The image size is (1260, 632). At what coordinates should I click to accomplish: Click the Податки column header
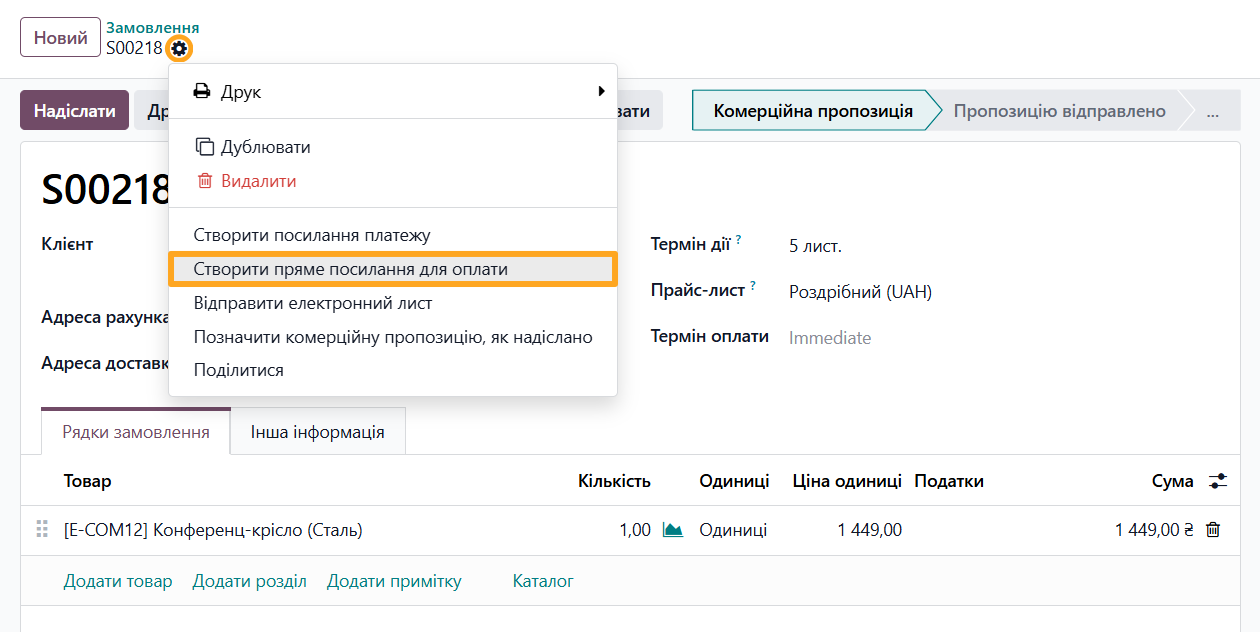(949, 481)
